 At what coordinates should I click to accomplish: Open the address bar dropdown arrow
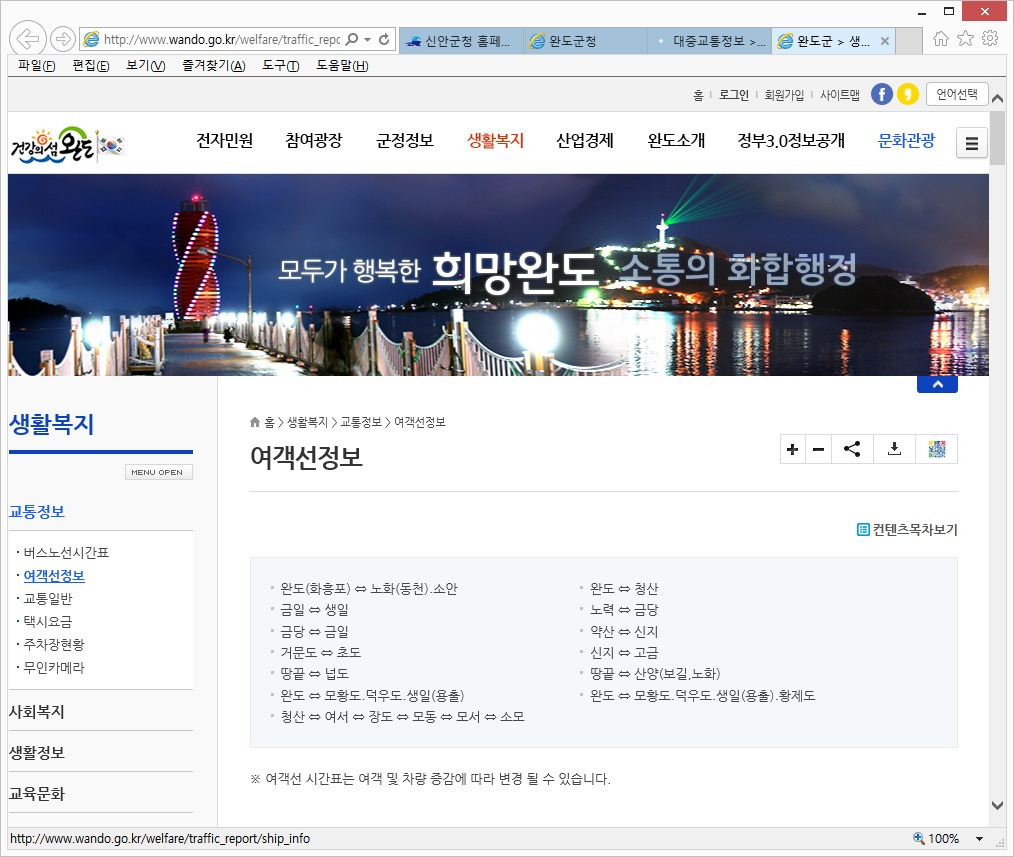367,39
